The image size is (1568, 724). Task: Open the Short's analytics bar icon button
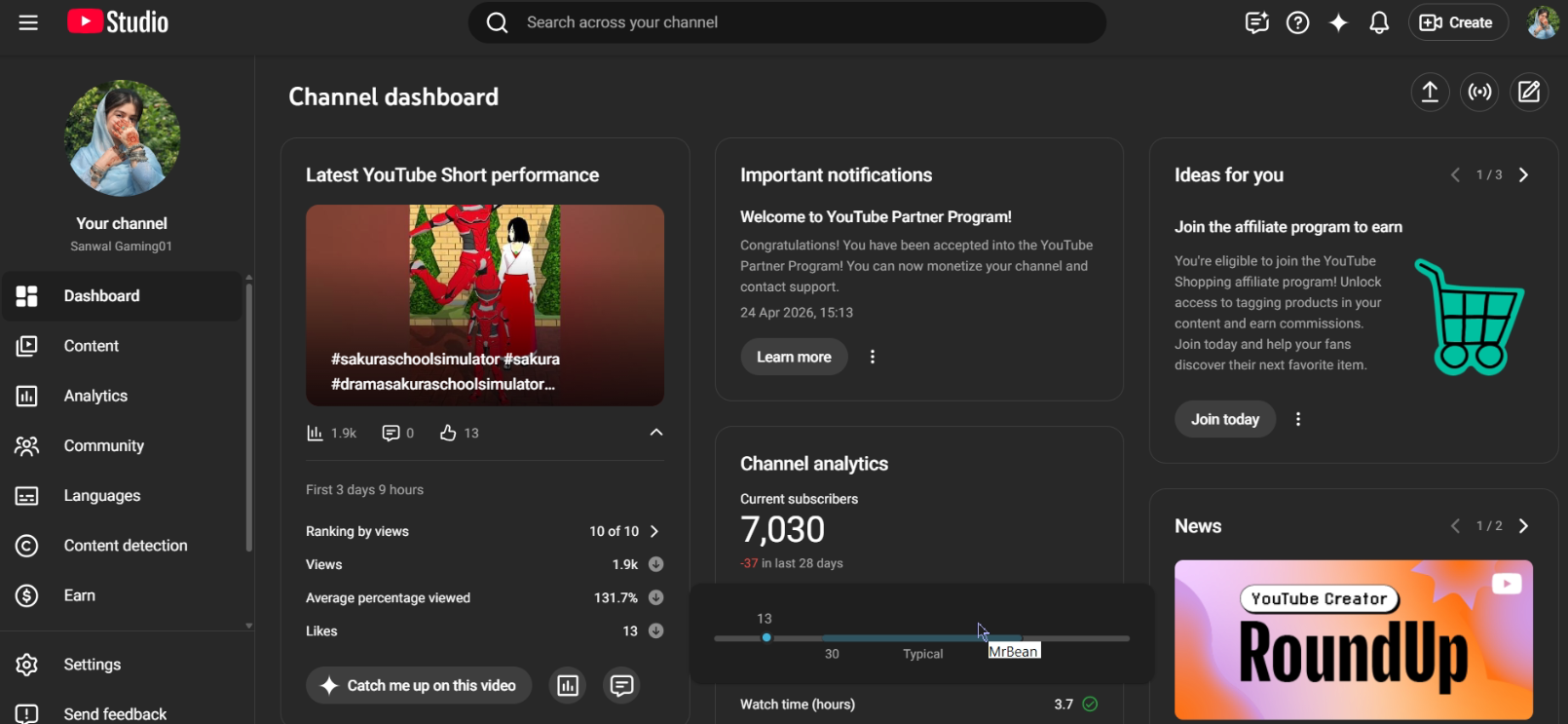point(568,685)
